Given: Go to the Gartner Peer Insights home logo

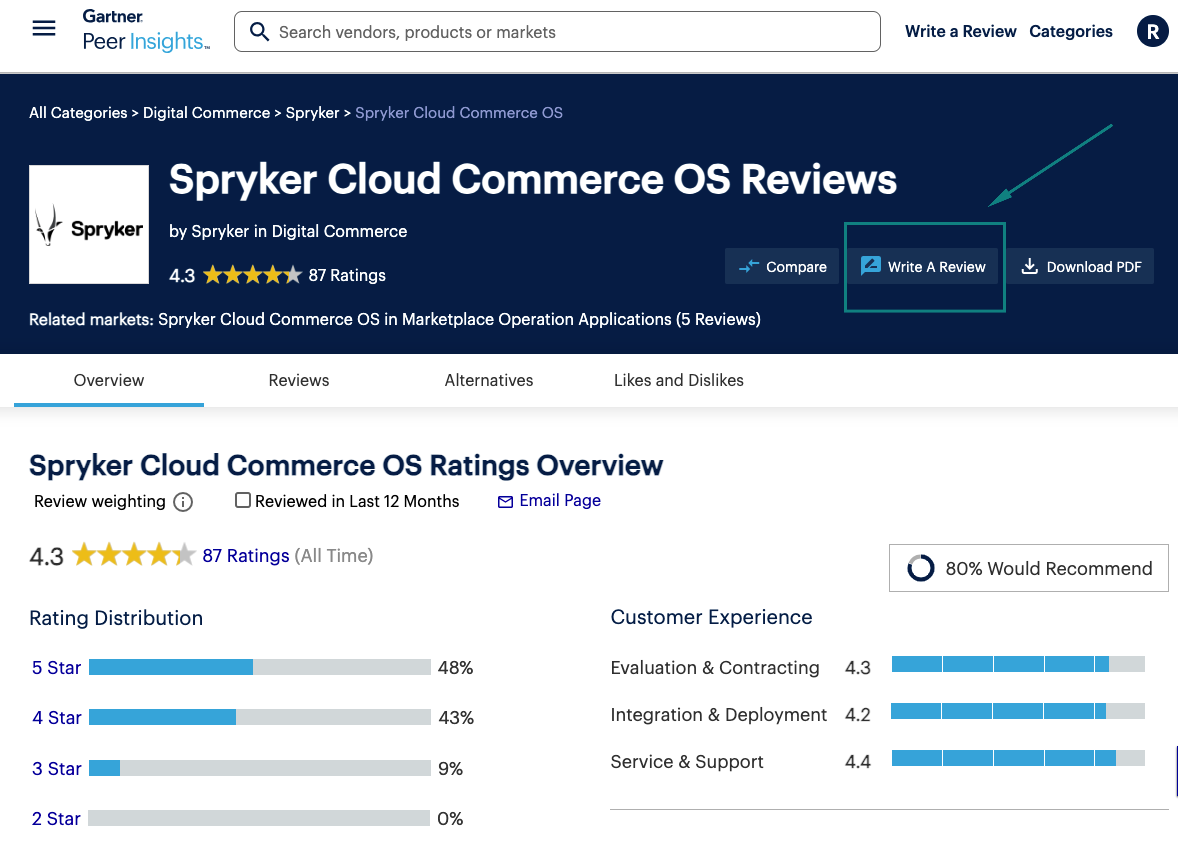Looking at the screenshot, I should (146, 31).
